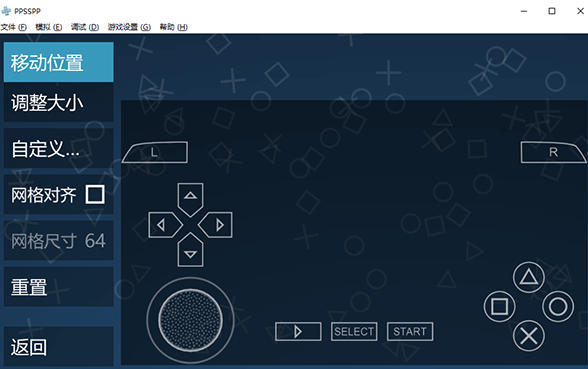Choose the 移动位置 mode
Screen dimensions: 588x369
pos(58,62)
